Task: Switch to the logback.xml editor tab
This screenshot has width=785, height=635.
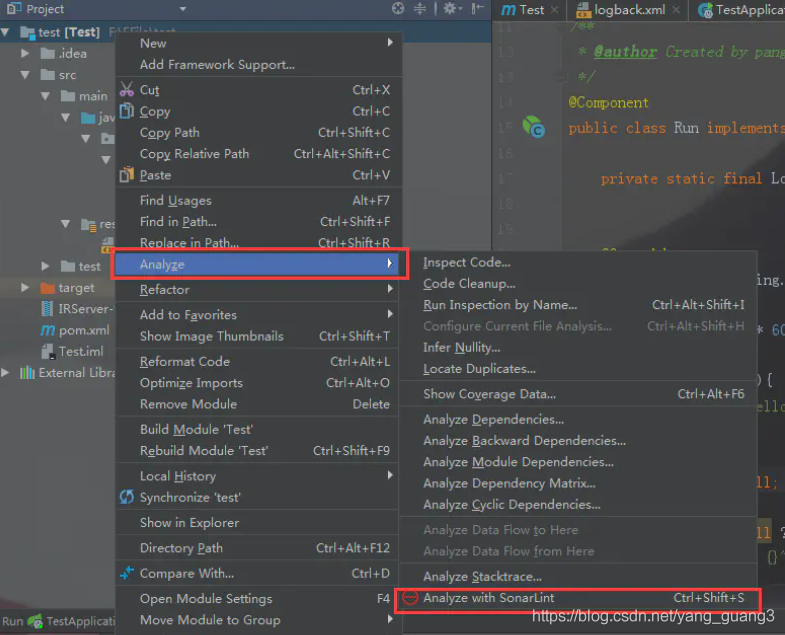Action: (627, 10)
